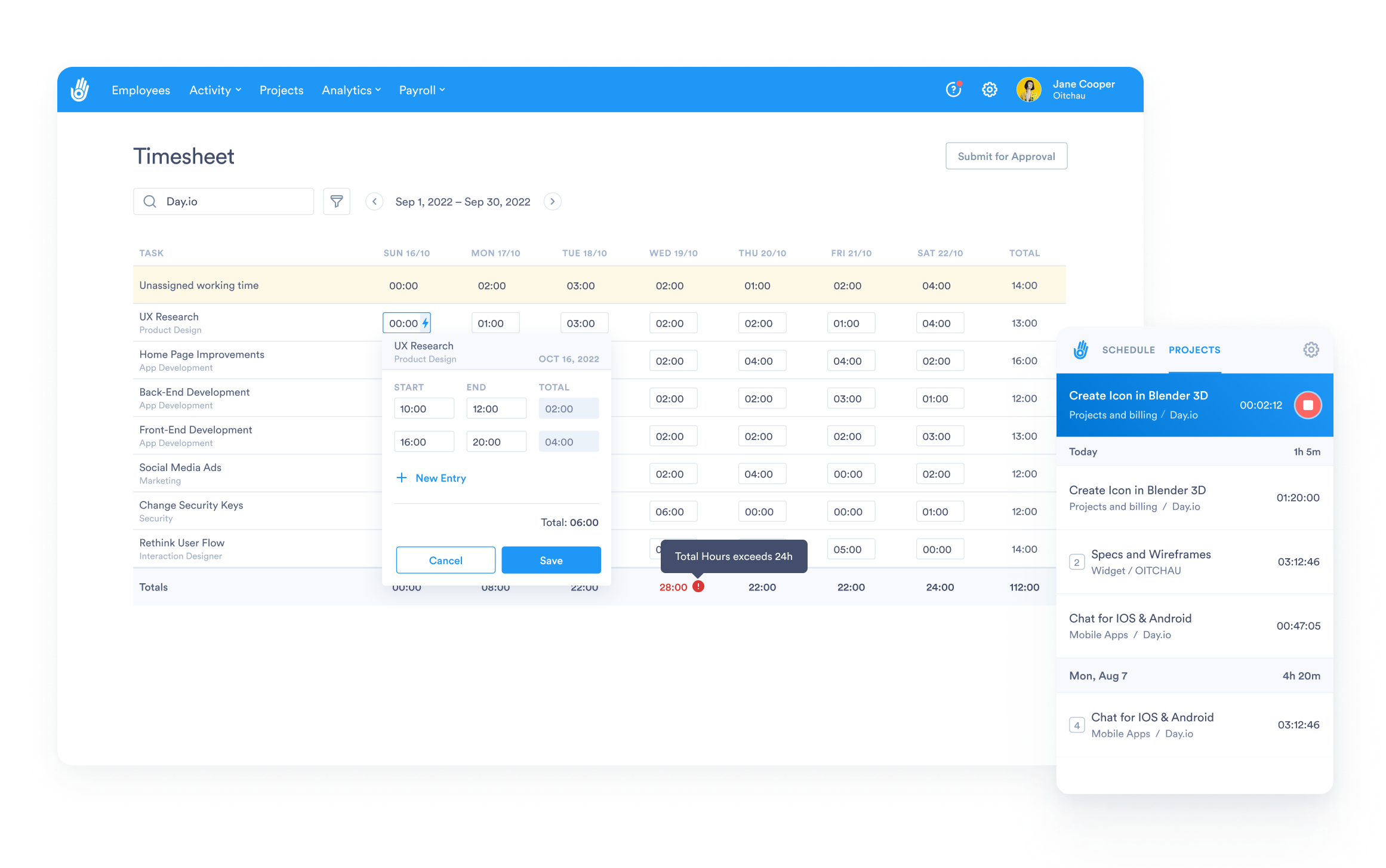This screenshot has width=1386, height=868.
Task: Click the Submit for Approval button
Action: tap(1004, 156)
